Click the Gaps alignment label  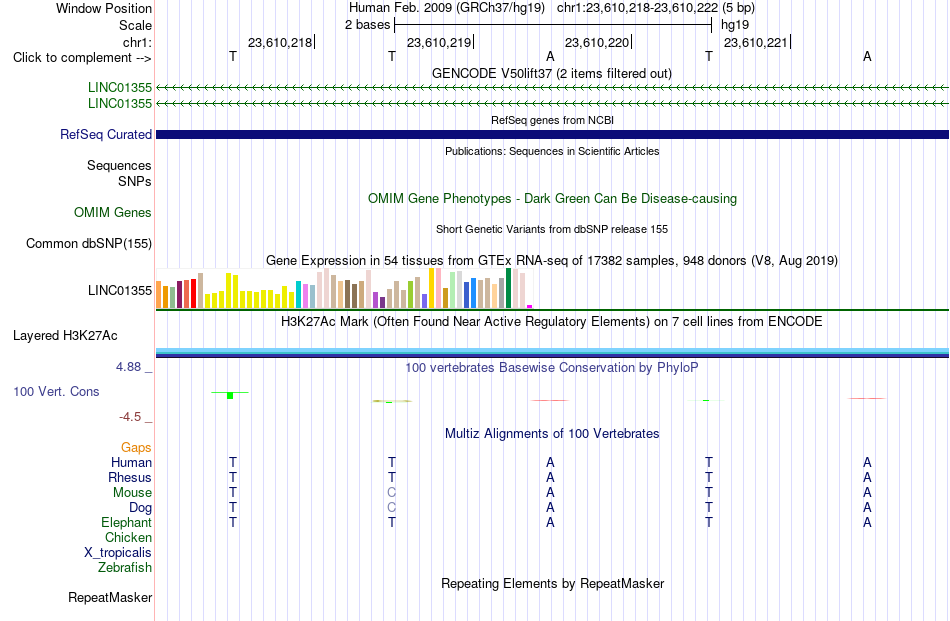click(x=136, y=447)
